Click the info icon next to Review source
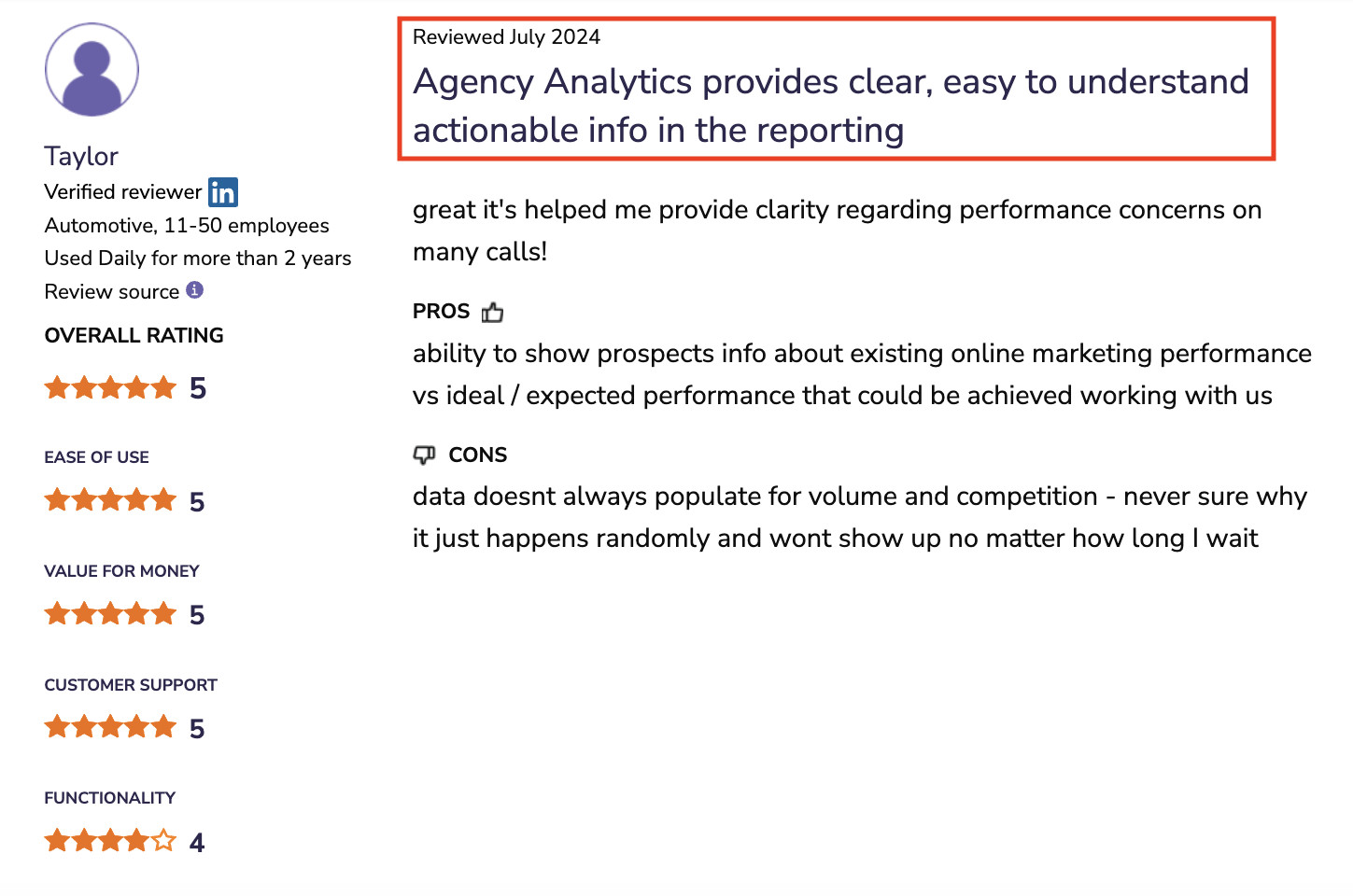 (x=194, y=290)
